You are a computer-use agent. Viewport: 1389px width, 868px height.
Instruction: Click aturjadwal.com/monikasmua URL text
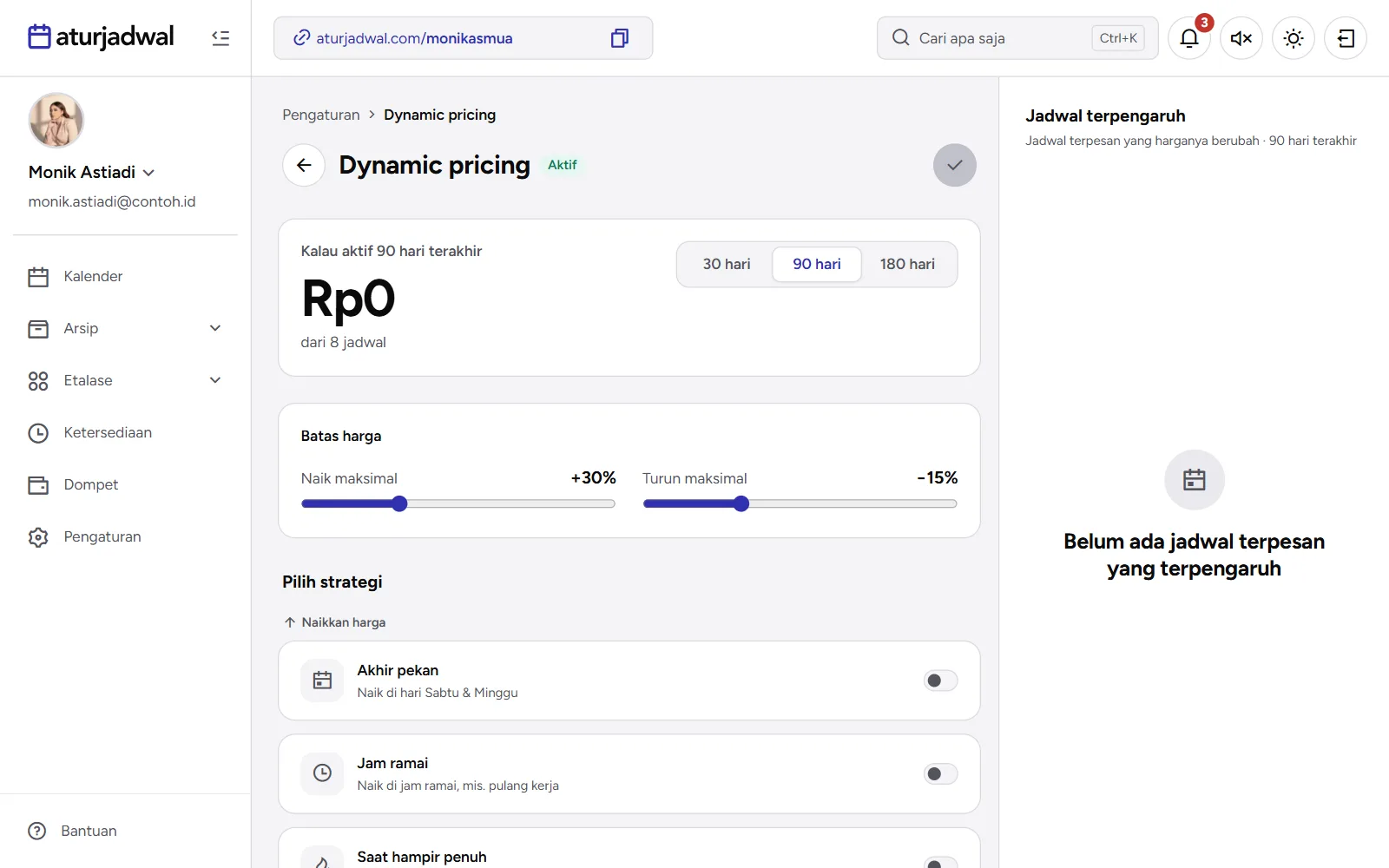coord(414,38)
